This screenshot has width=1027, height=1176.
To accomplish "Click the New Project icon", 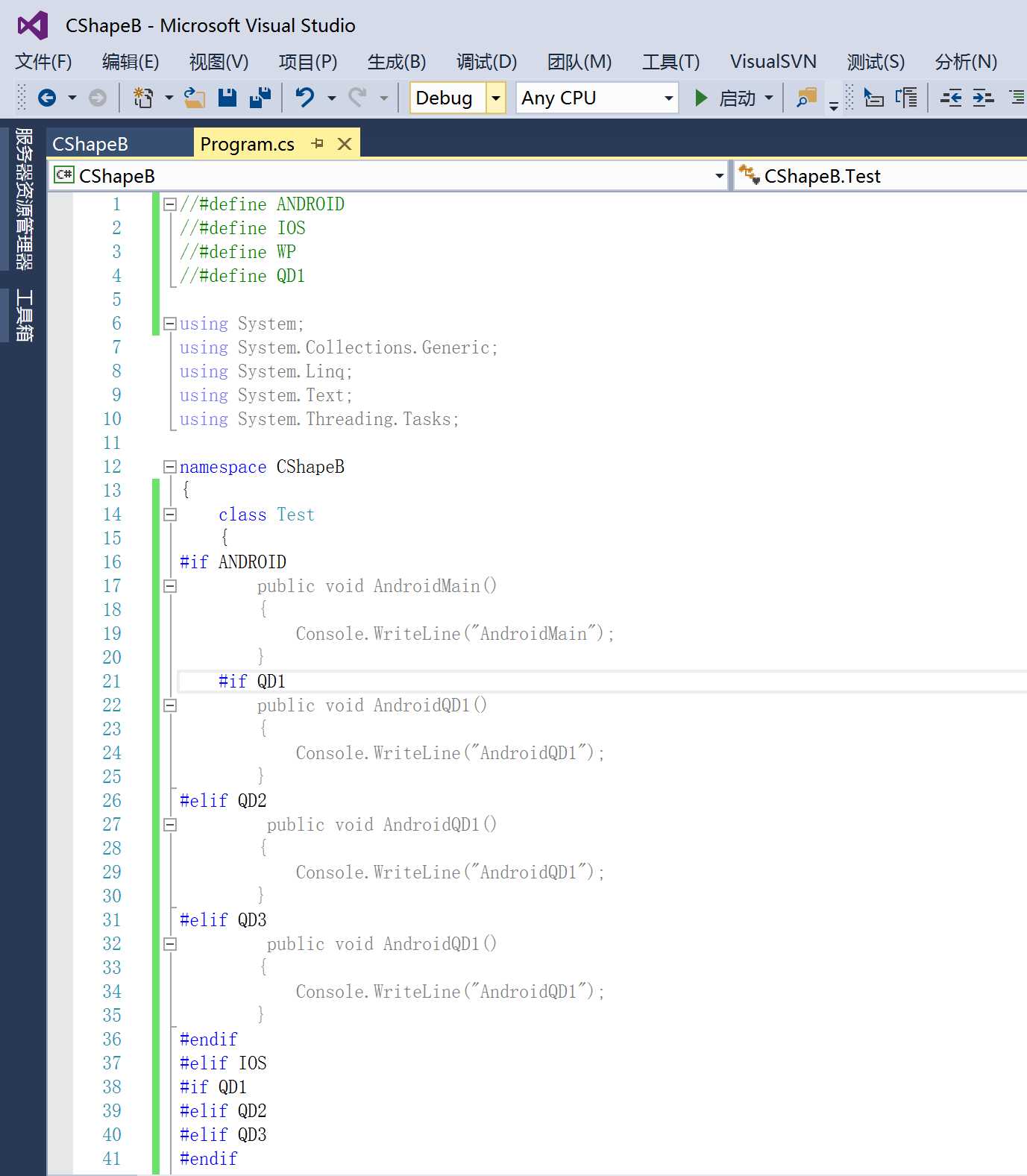I will [x=143, y=98].
